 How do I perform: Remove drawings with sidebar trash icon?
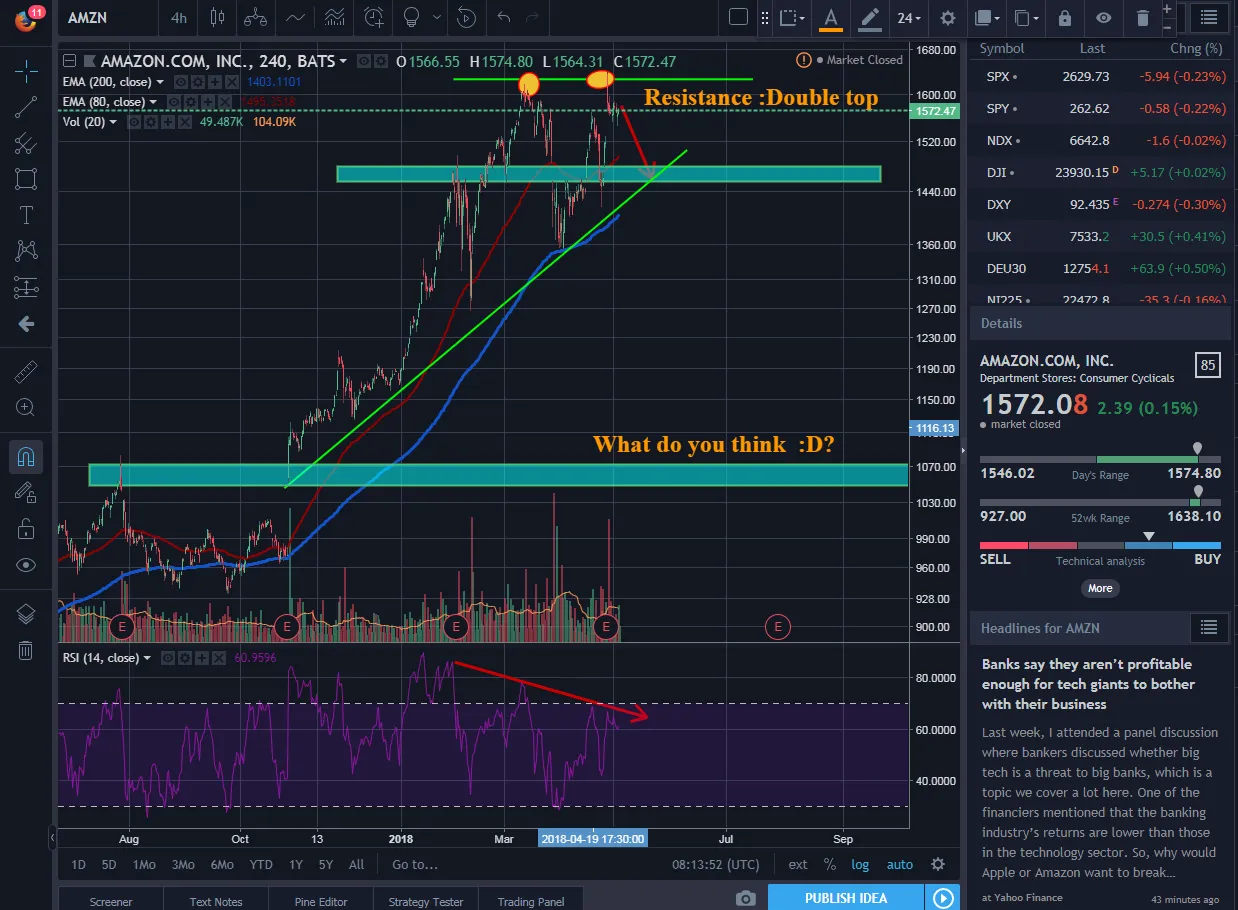pos(27,651)
